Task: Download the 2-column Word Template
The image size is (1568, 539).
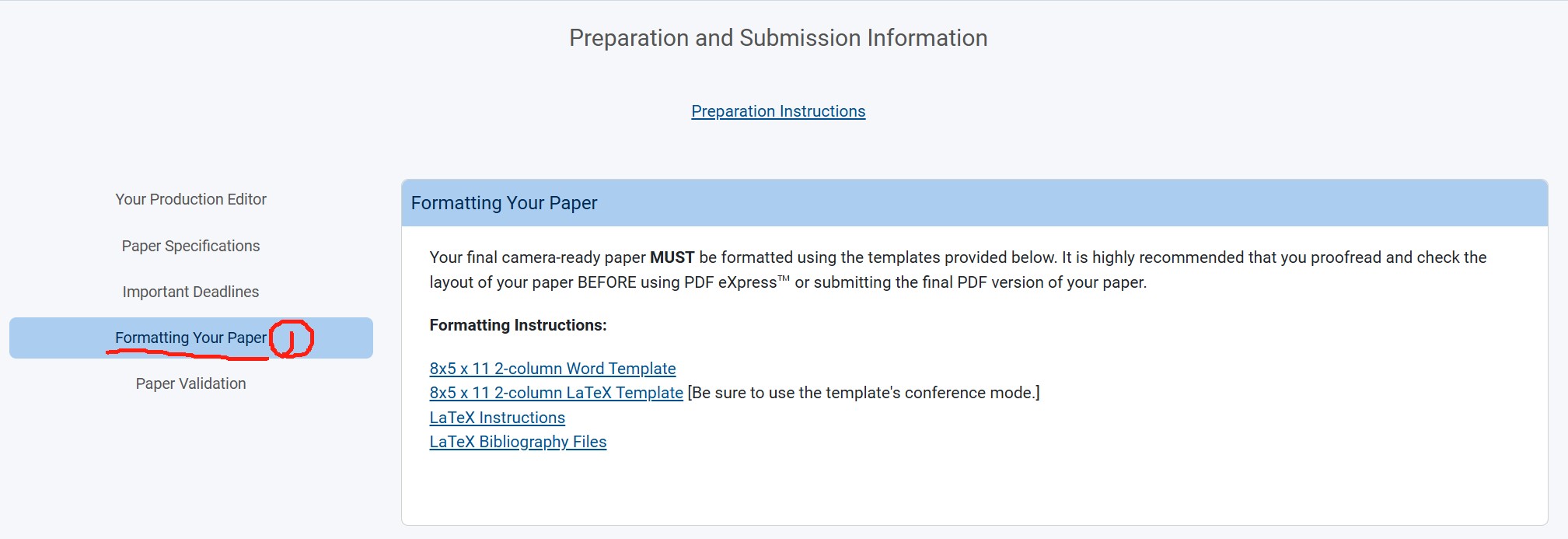Action: click(552, 369)
